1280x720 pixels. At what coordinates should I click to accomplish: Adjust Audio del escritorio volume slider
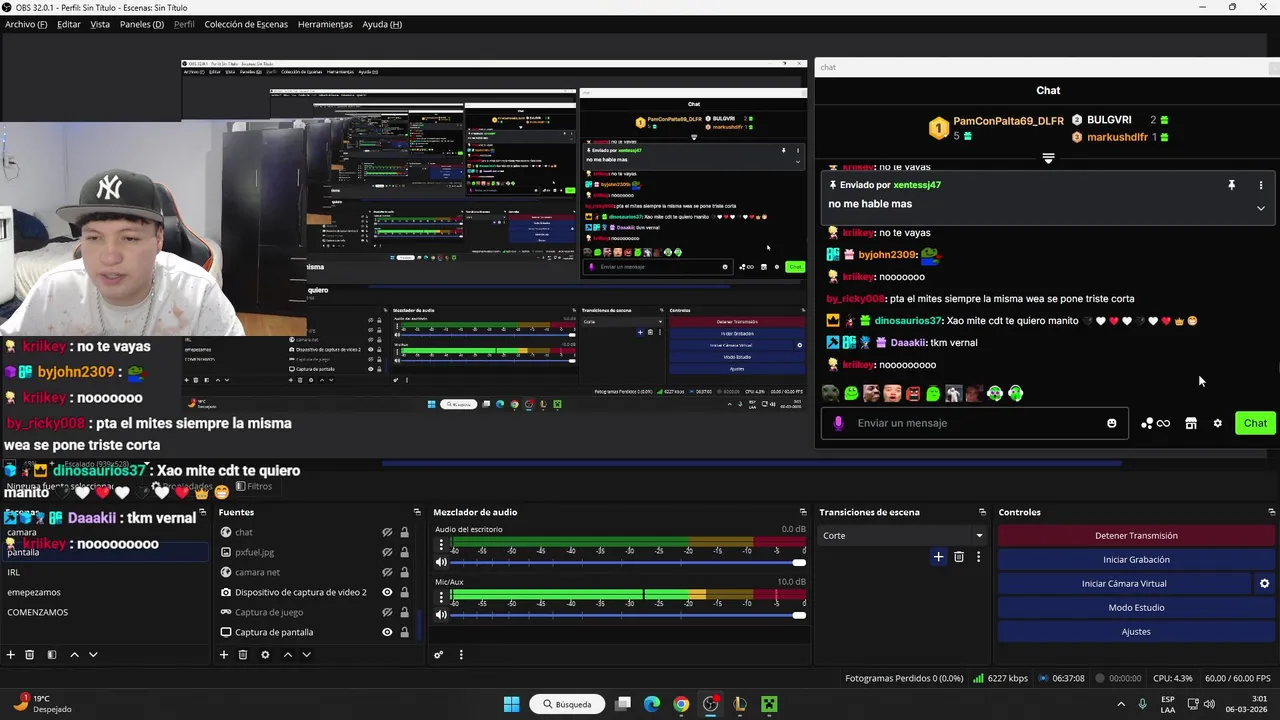629,562
